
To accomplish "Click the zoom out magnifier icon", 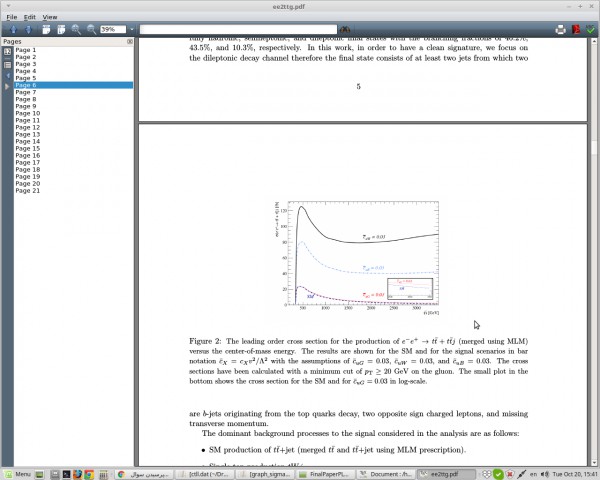I will point(91,29).
